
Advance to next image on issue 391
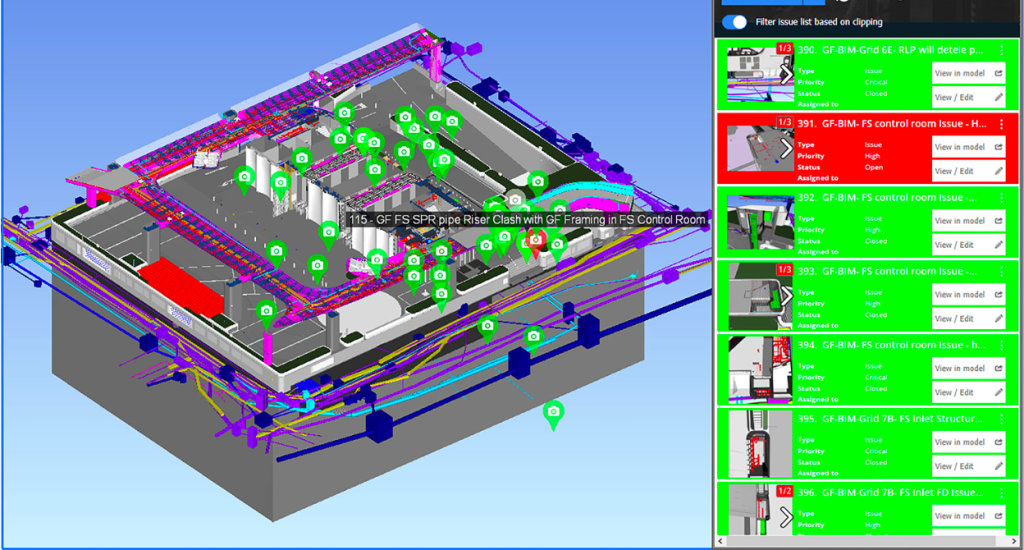point(786,147)
